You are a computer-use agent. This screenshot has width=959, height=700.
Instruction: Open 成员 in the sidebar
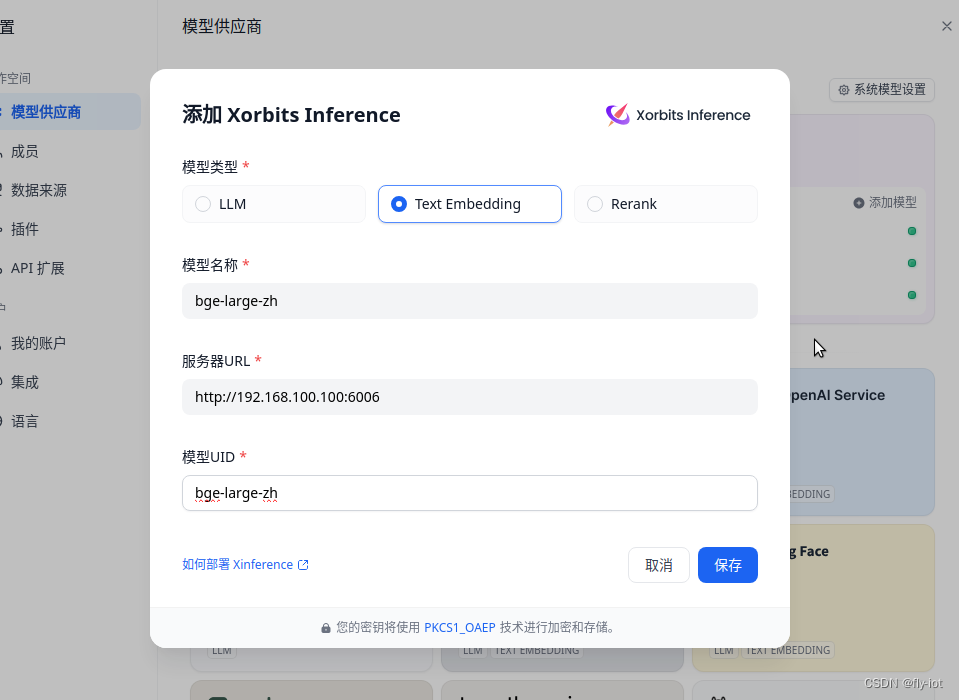click(24, 151)
